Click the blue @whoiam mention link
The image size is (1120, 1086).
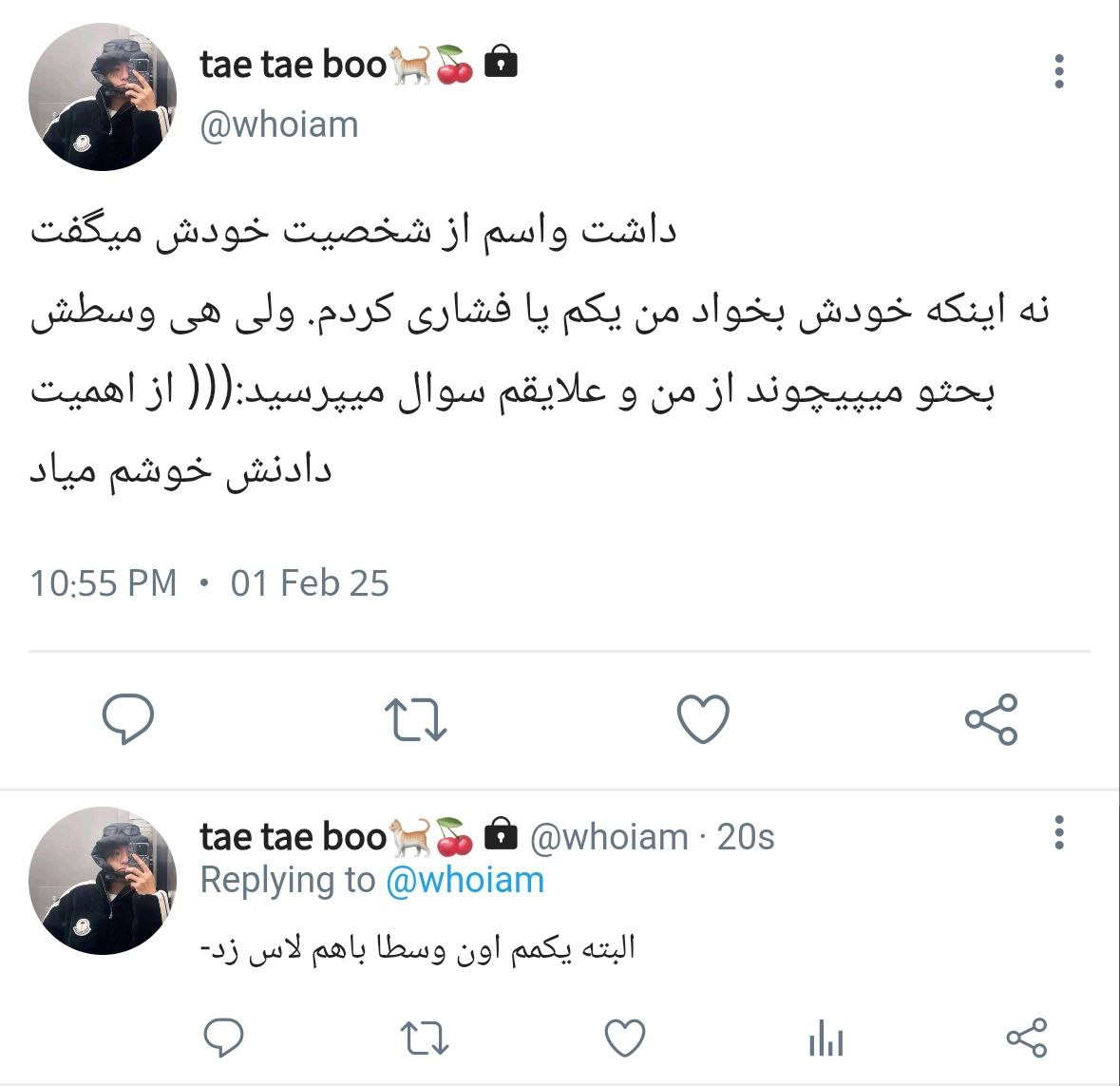click(x=465, y=880)
